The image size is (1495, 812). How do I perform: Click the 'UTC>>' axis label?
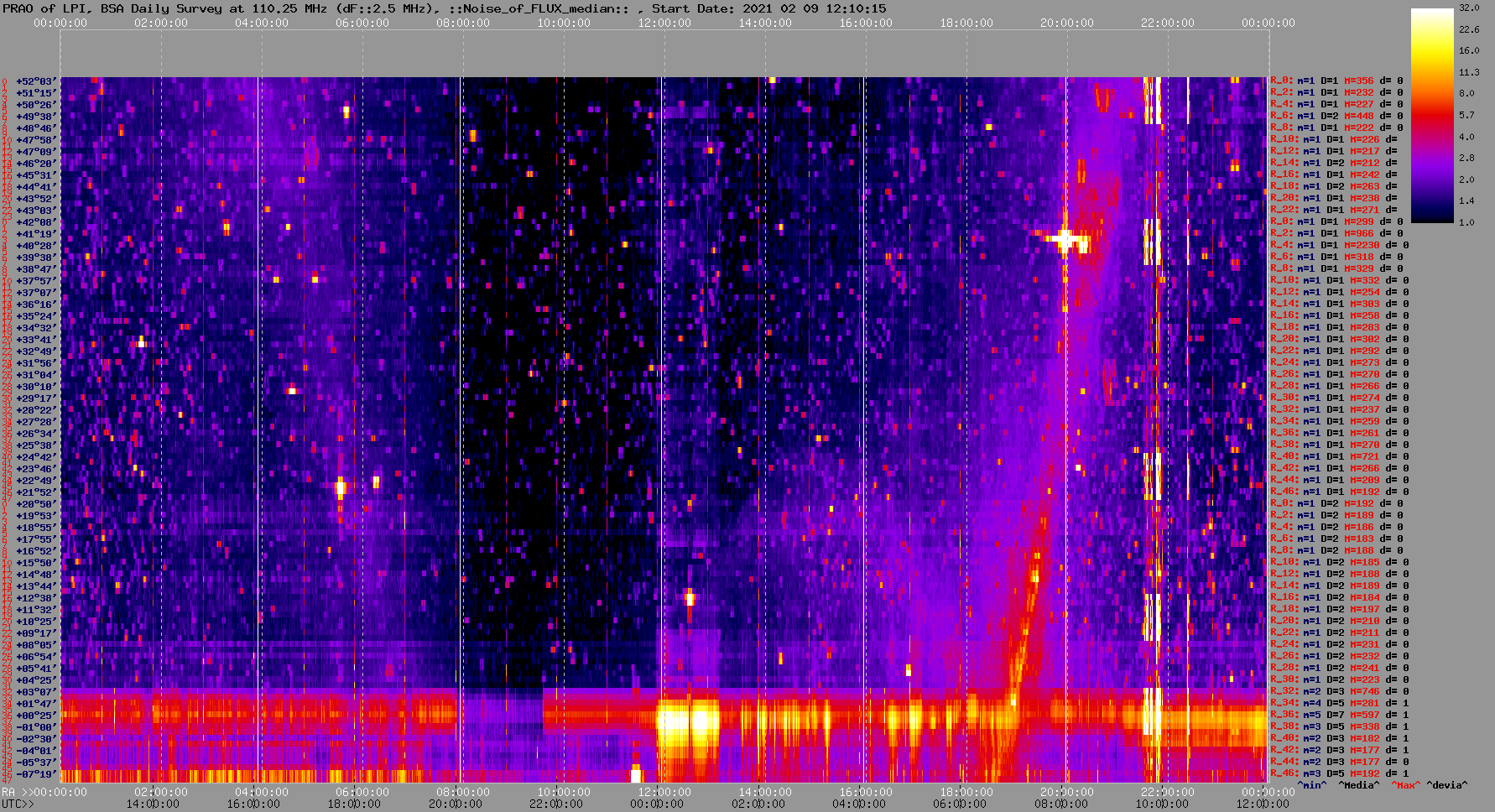coord(18,804)
